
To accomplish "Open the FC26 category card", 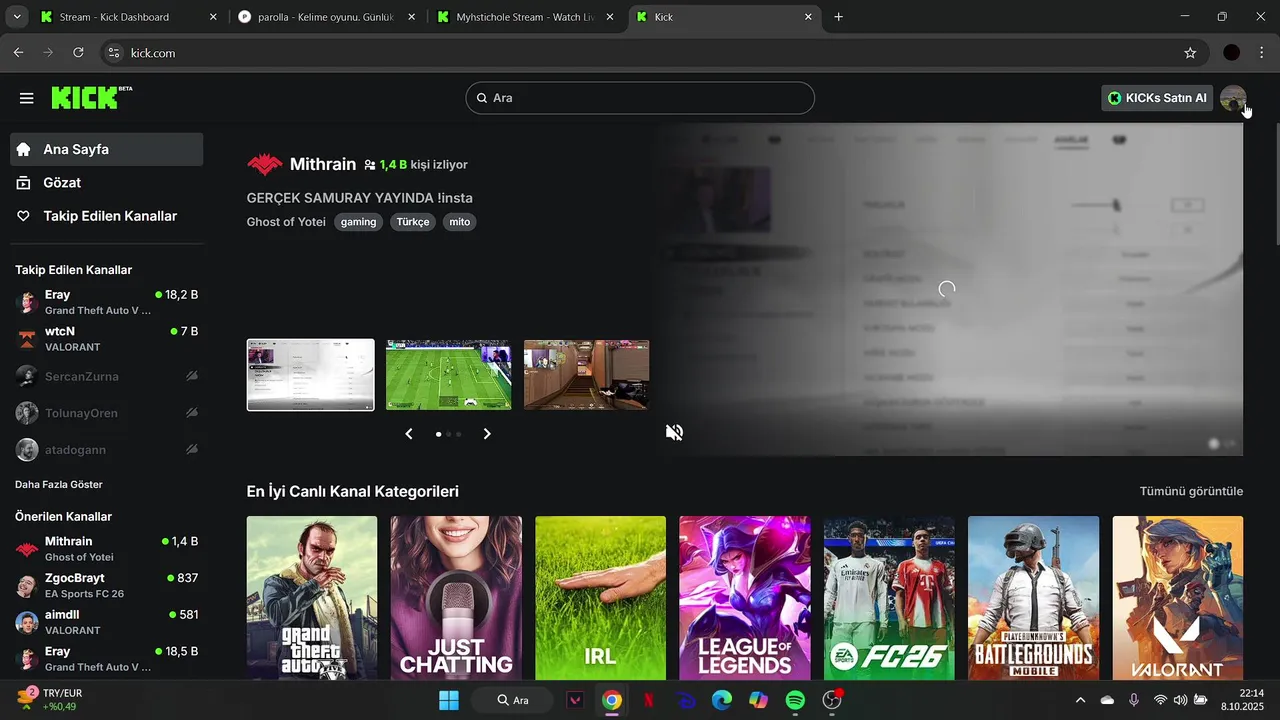I will pos(889,598).
